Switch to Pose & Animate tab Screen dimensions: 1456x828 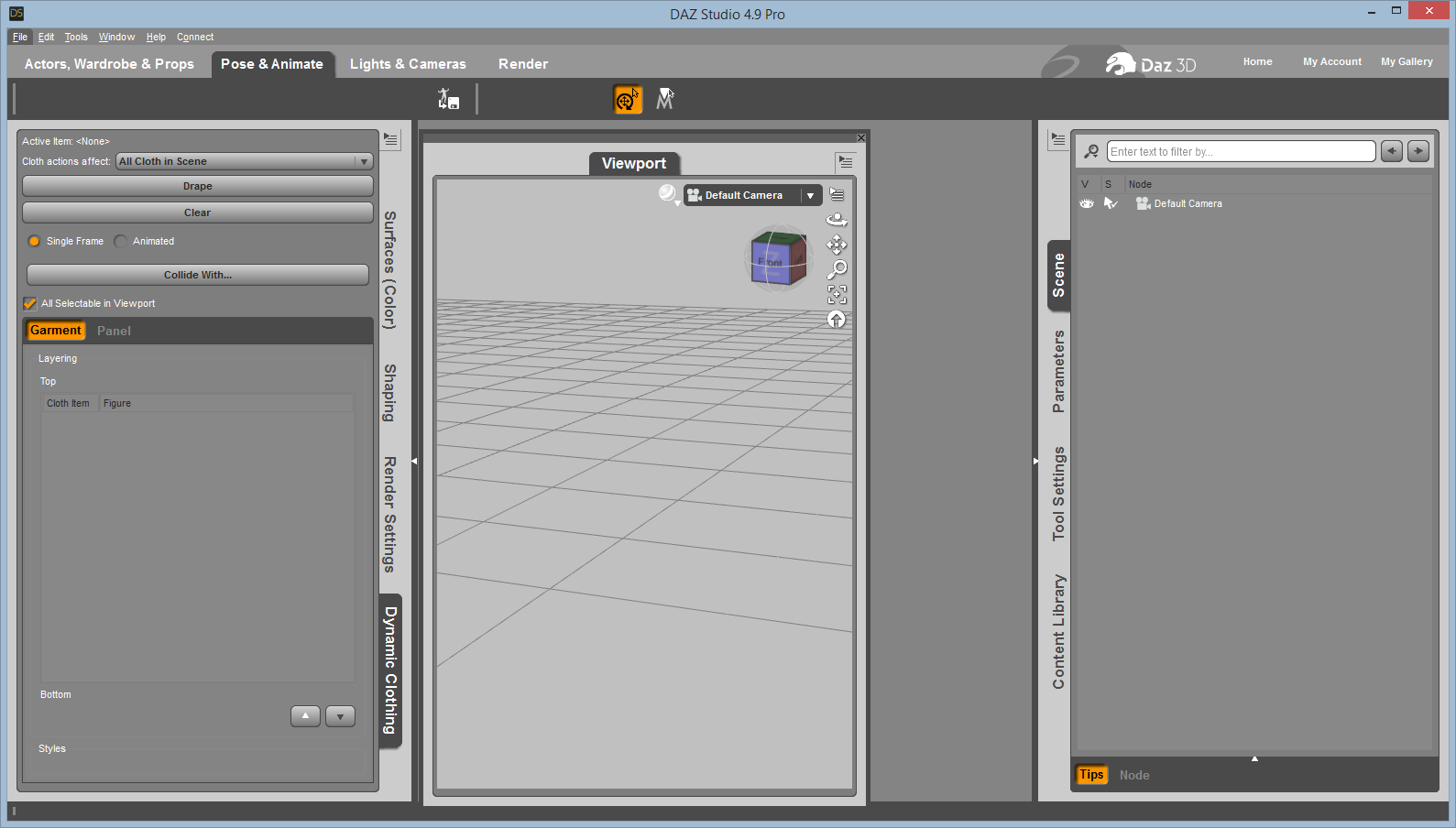(272, 64)
